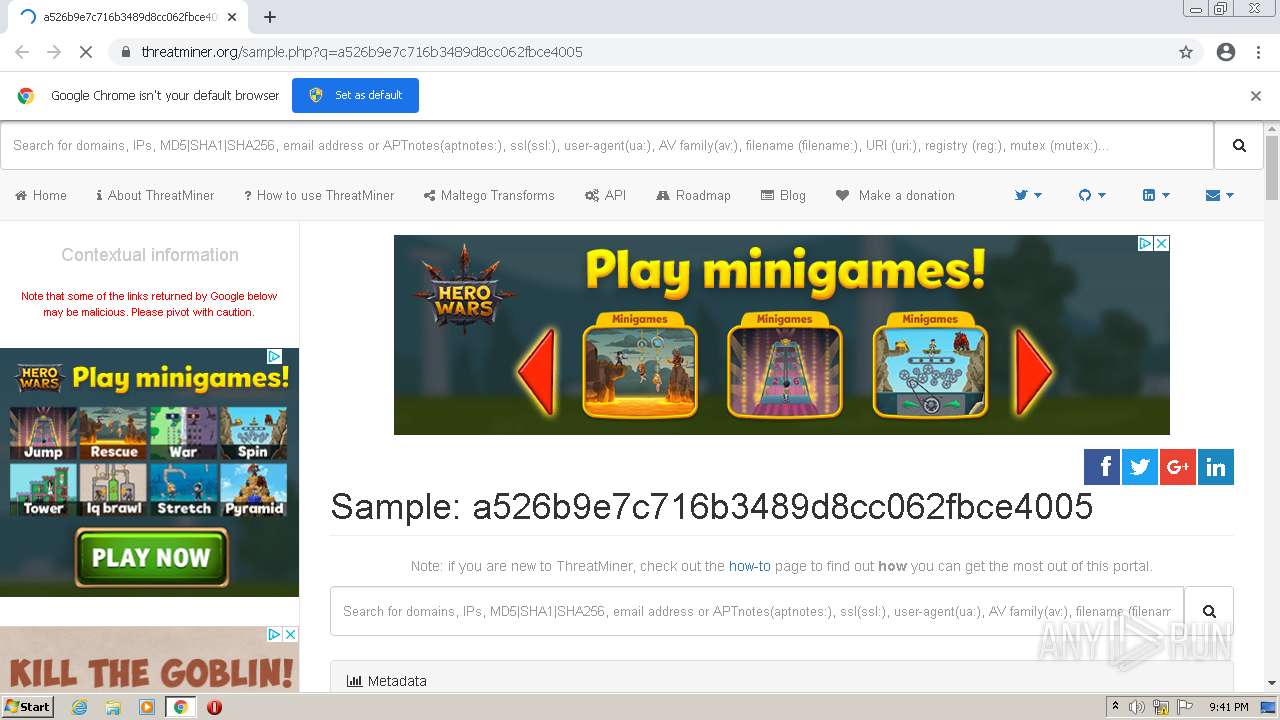
Task: Go forward in browser history
Action: tap(54, 52)
